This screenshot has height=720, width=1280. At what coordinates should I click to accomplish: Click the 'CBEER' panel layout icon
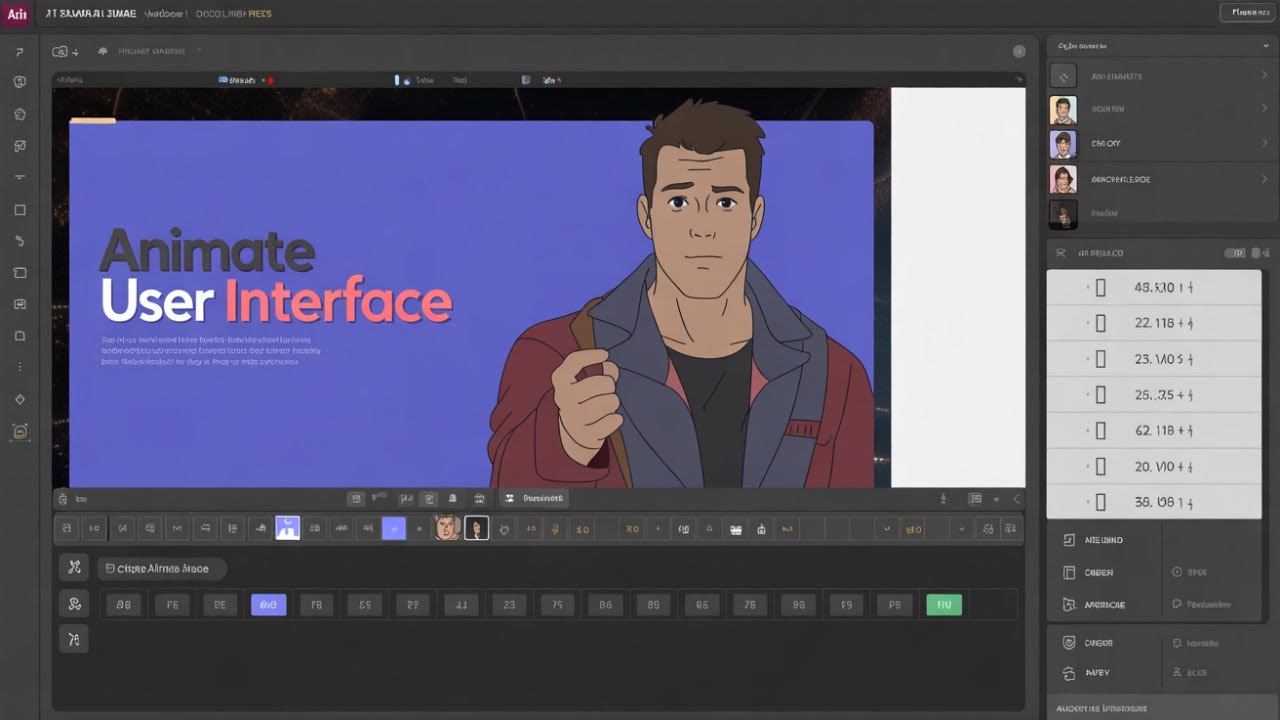pos(1067,573)
